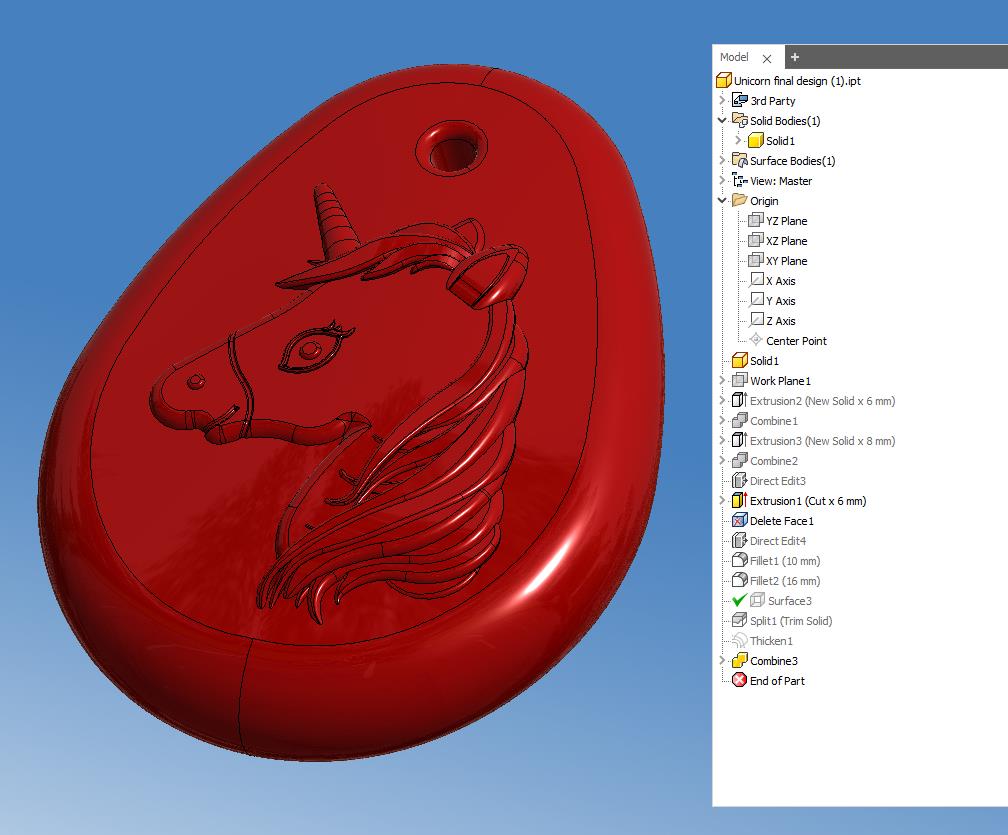This screenshot has height=835, width=1008.
Task: Select the 'Surface3' label
Action: point(790,601)
